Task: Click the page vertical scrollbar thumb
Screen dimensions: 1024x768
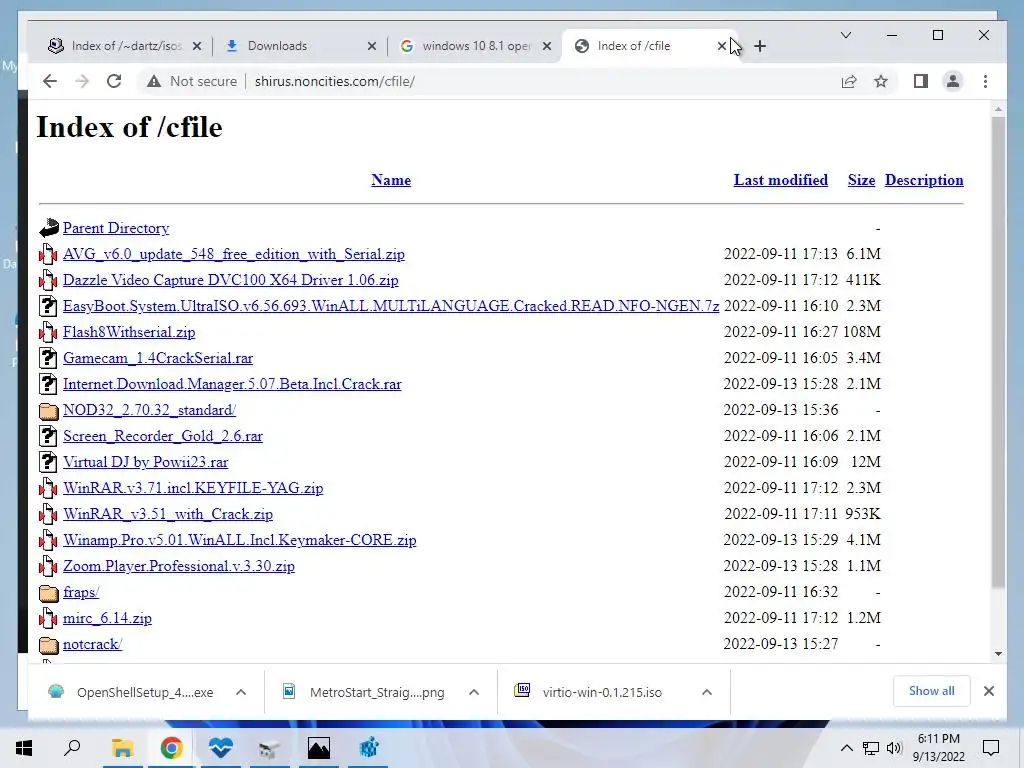Action: (x=998, y=353)
